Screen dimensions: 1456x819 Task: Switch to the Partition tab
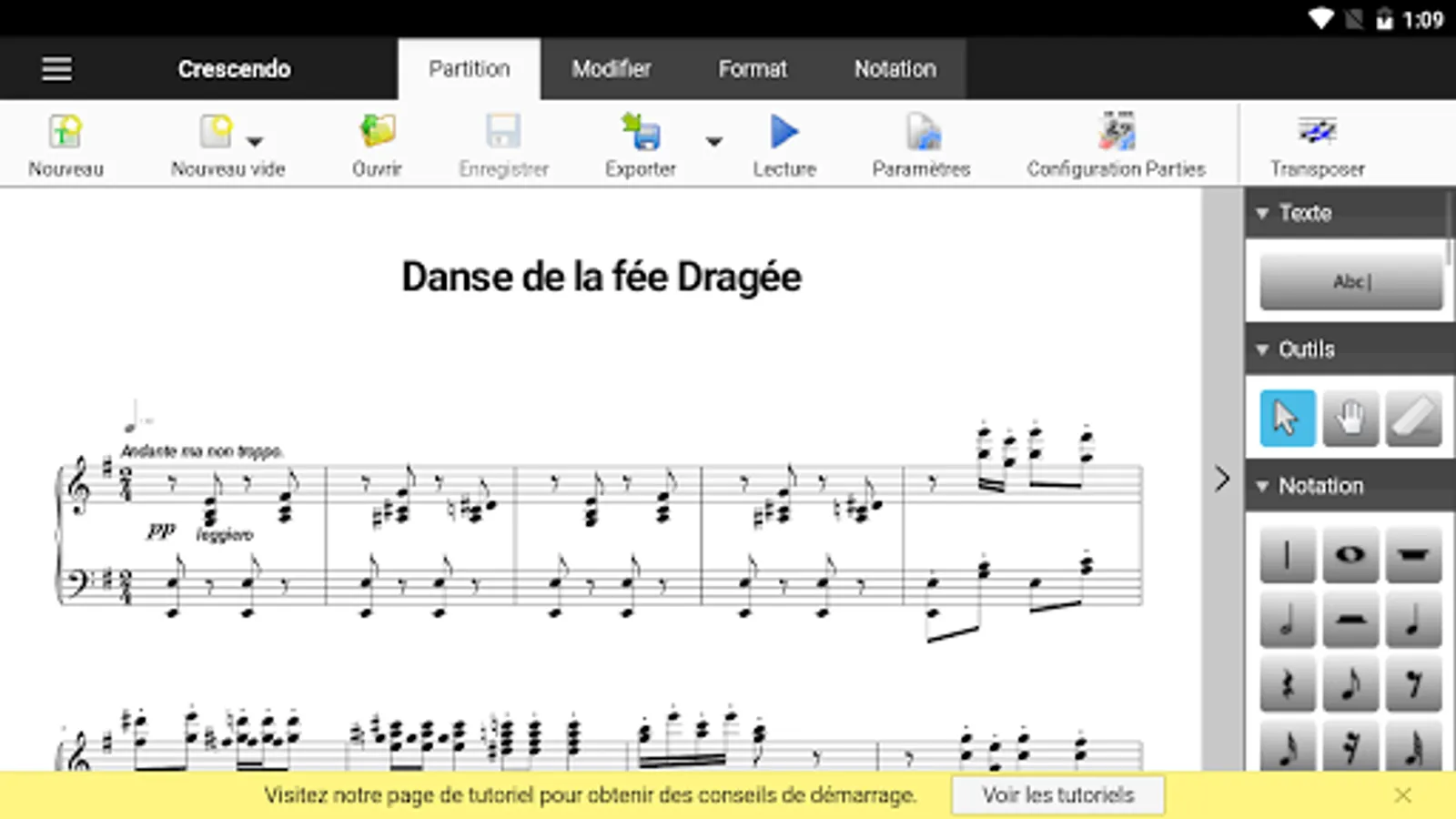470,69
